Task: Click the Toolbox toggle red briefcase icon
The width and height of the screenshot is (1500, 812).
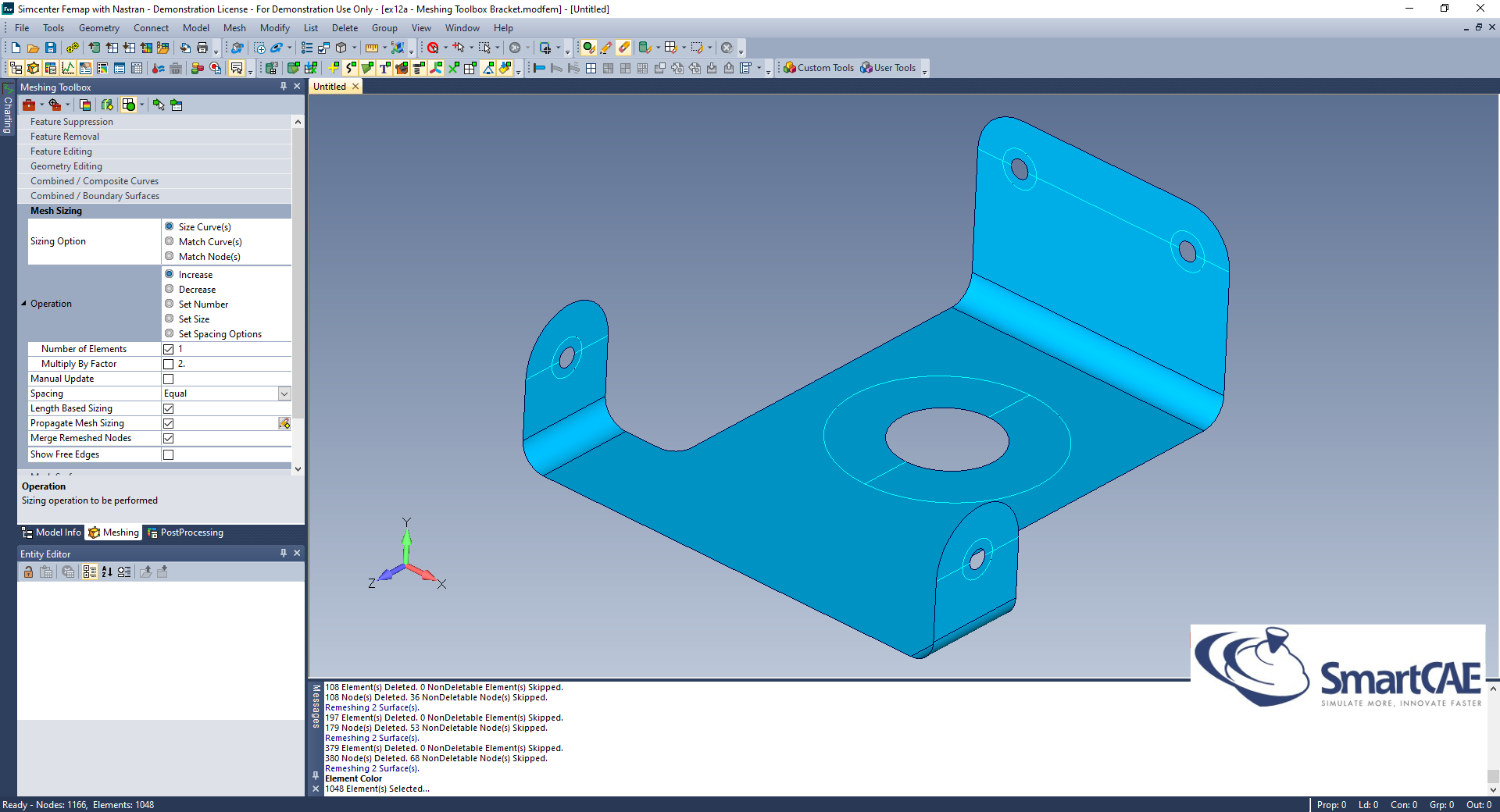Action: [29, 105]
